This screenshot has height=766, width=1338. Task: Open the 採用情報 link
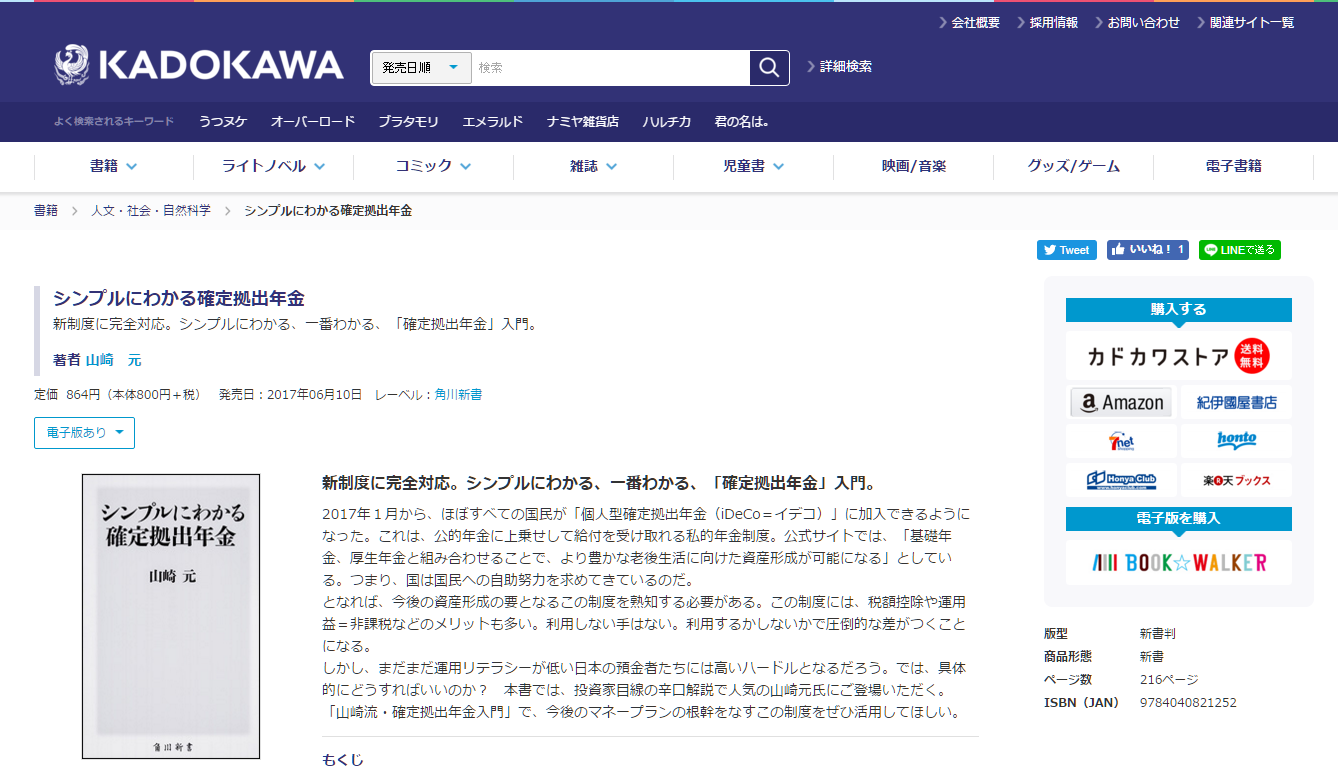pos(1053,22)
